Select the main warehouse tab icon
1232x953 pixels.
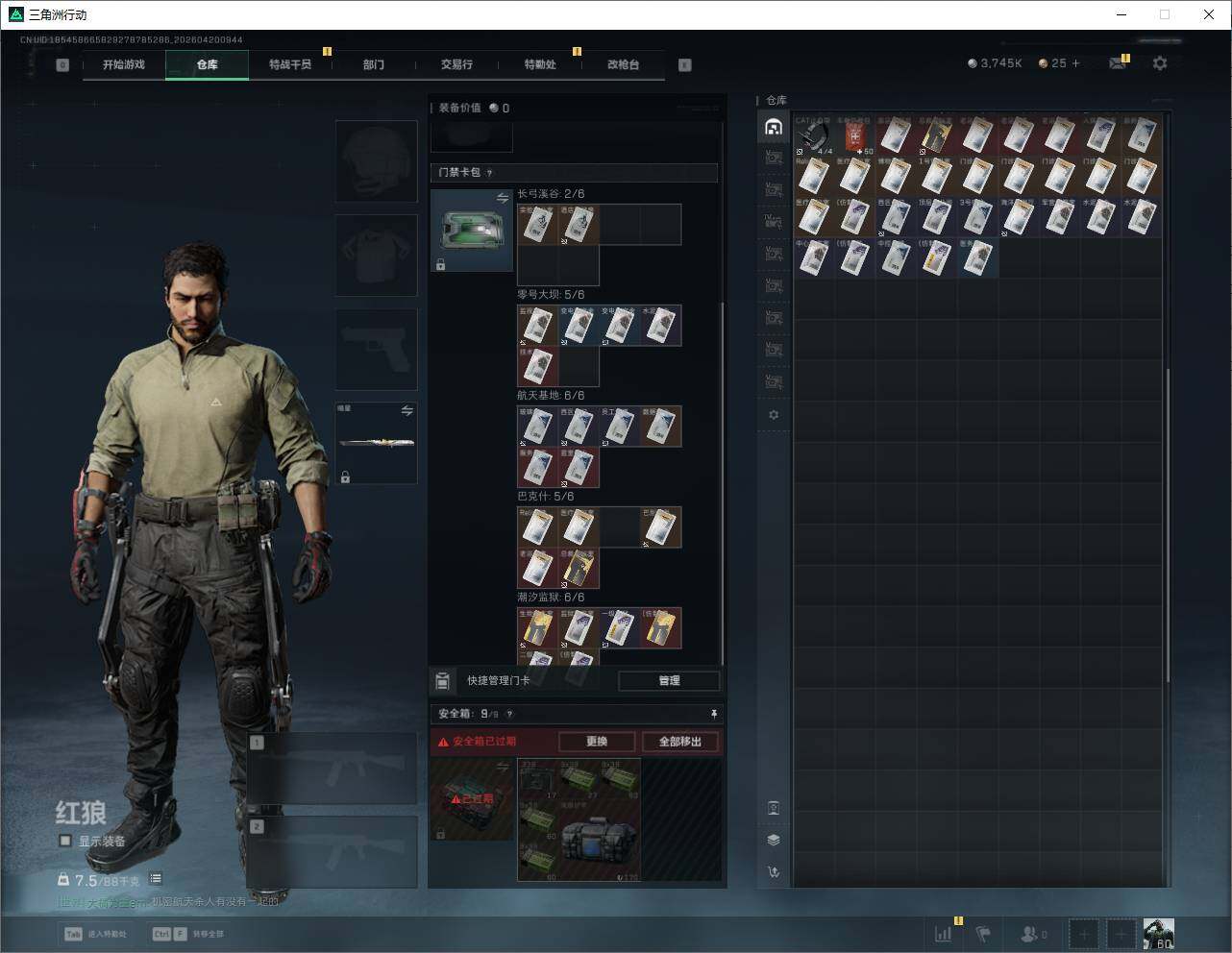(774, 127)
